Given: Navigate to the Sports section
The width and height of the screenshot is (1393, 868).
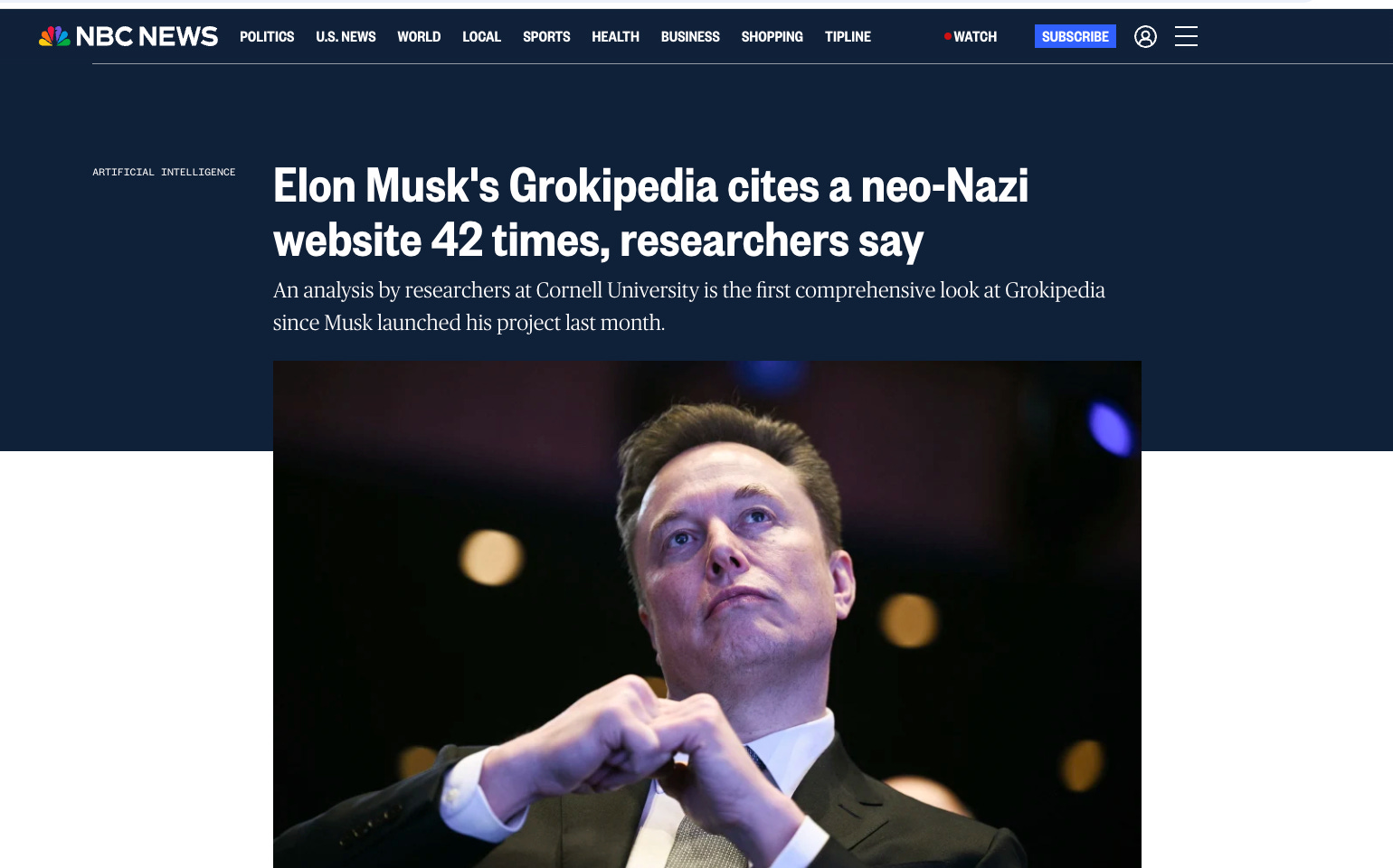Looking at the screenshot, I should point(546,36).
